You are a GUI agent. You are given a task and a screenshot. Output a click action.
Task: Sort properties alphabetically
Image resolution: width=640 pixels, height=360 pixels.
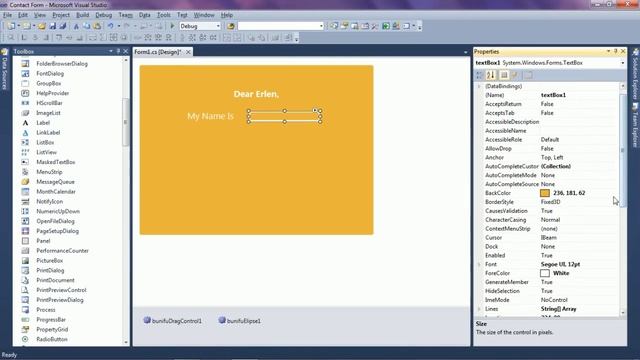(x=491, y=75)
